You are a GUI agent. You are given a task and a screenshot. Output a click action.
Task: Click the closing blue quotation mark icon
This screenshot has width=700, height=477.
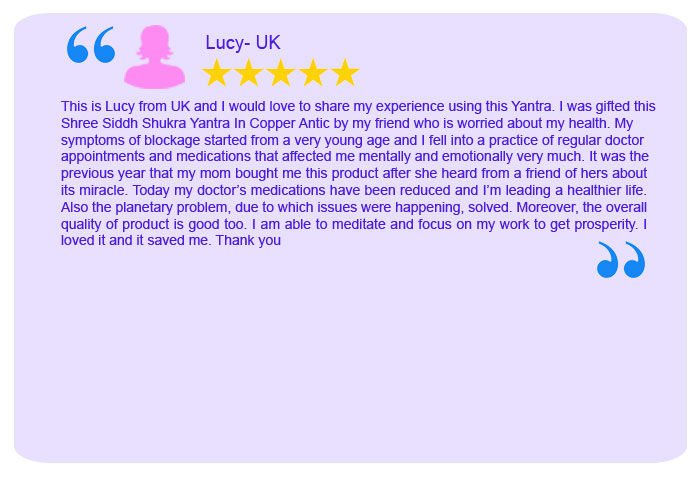pos(621,260)
